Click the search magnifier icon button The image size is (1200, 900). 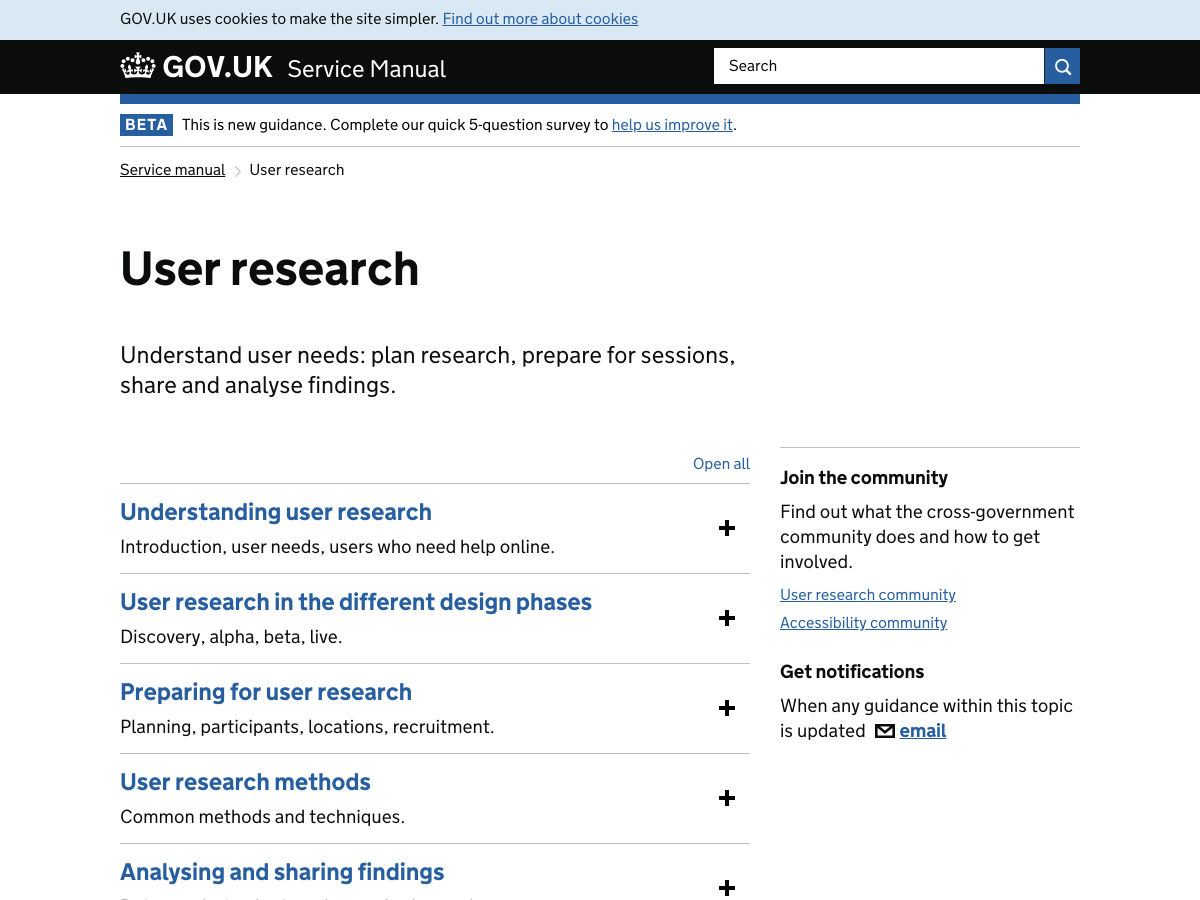(x=1062, y=66)
